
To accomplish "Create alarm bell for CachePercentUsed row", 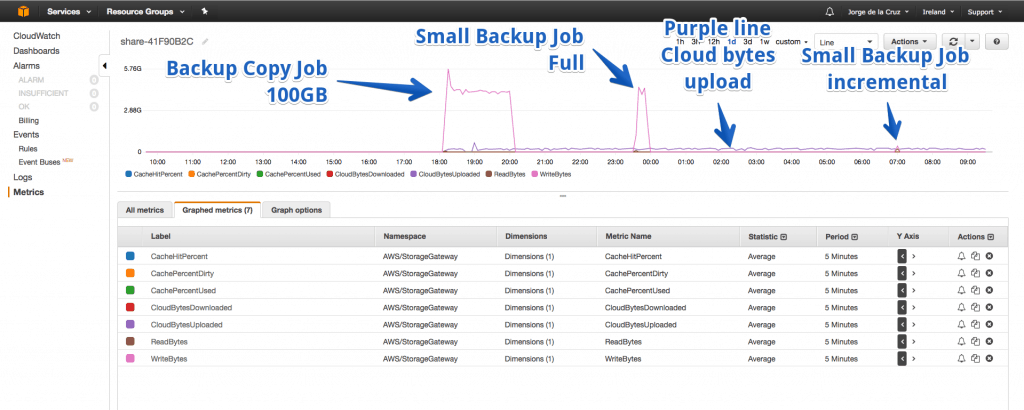I will 961,291.
